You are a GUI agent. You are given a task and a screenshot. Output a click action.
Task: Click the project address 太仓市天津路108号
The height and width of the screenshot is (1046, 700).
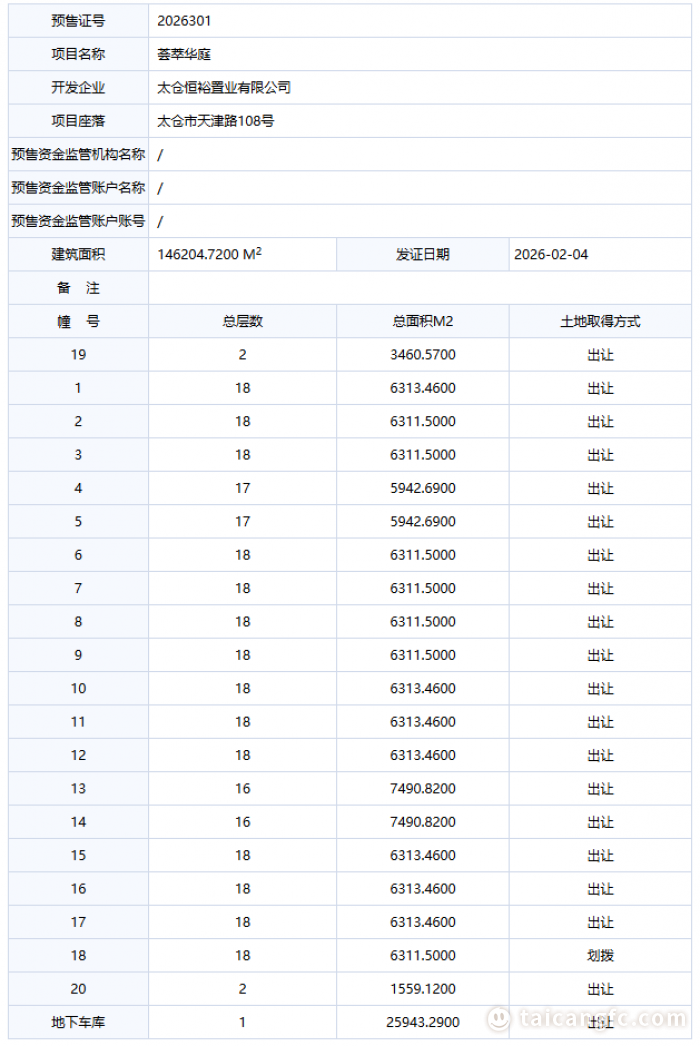(x=216, y=121)
